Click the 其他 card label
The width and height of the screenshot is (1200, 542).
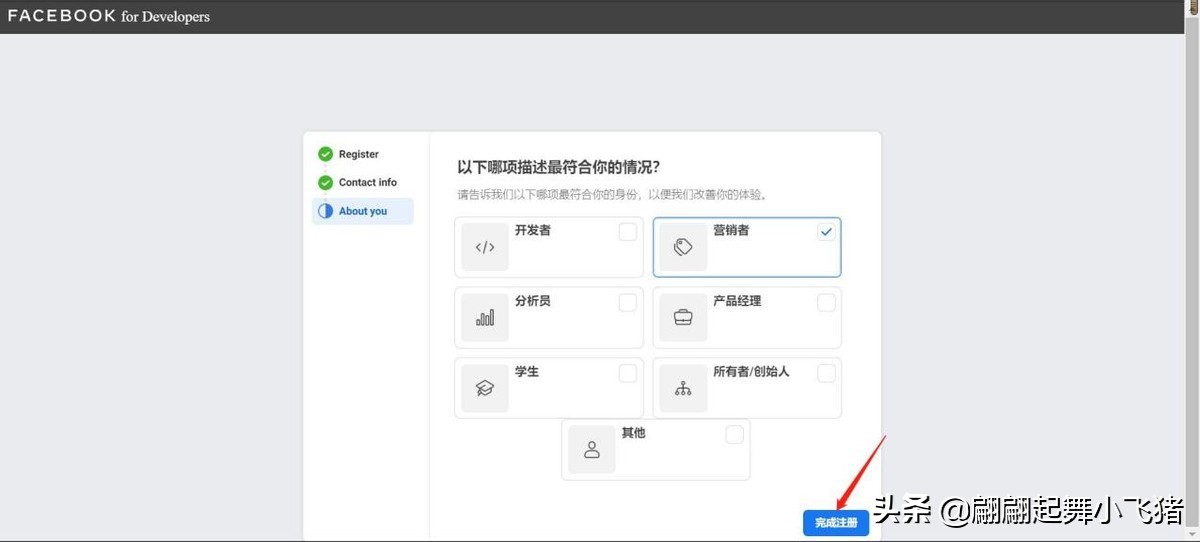[633, 433]
